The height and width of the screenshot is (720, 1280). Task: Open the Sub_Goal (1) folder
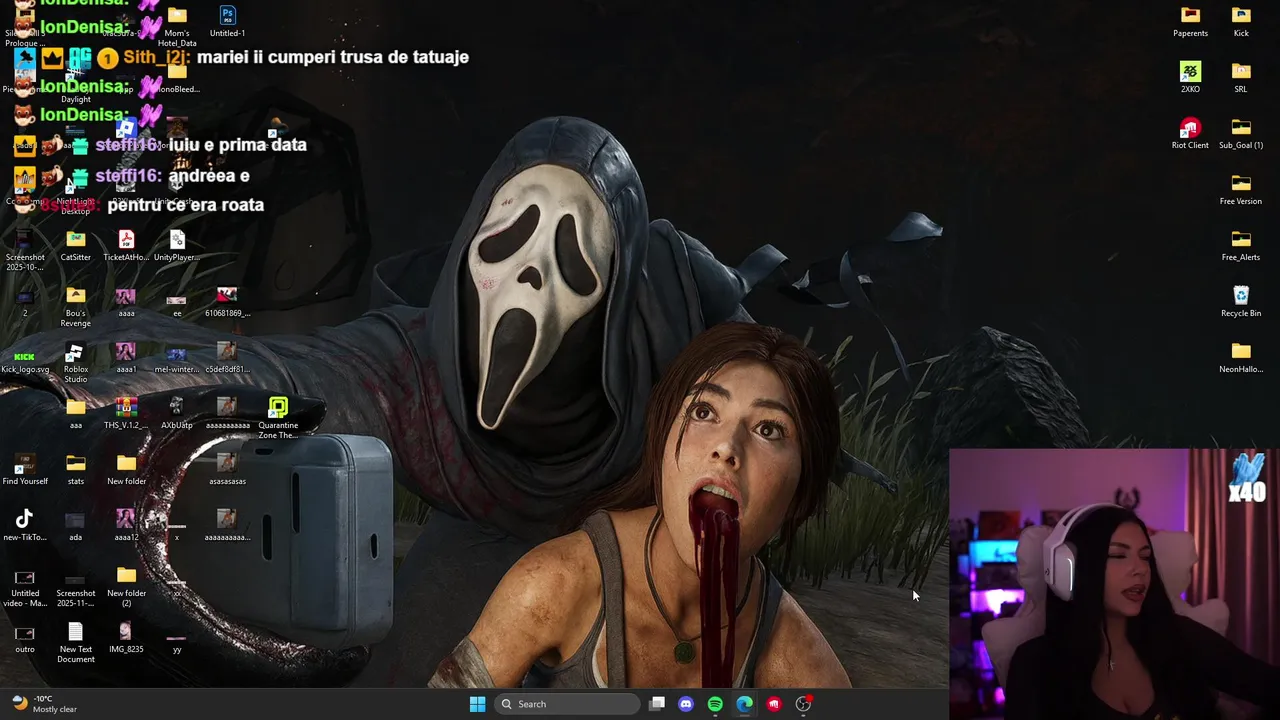[1241, 127]
